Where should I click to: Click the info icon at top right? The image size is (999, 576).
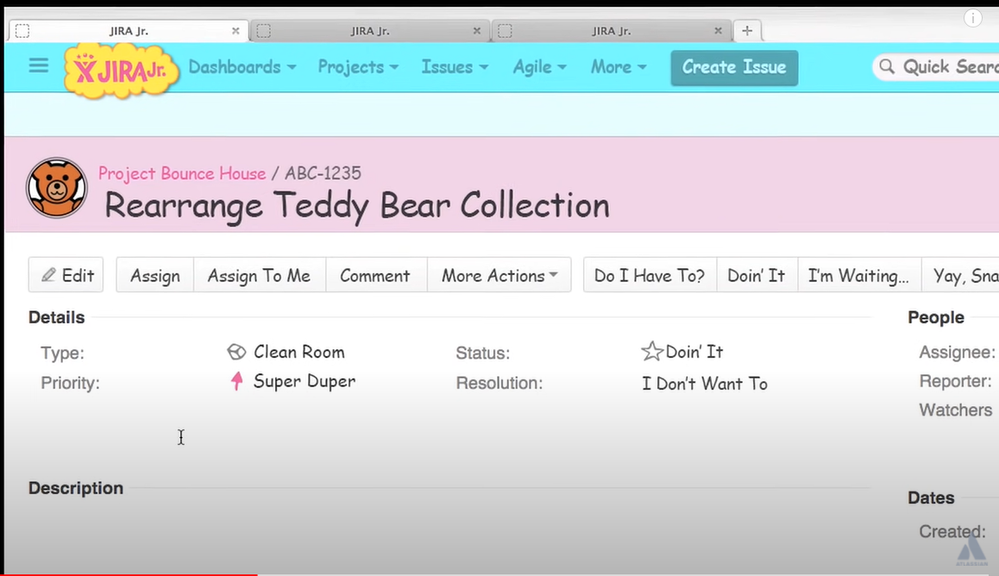[973, 18]
